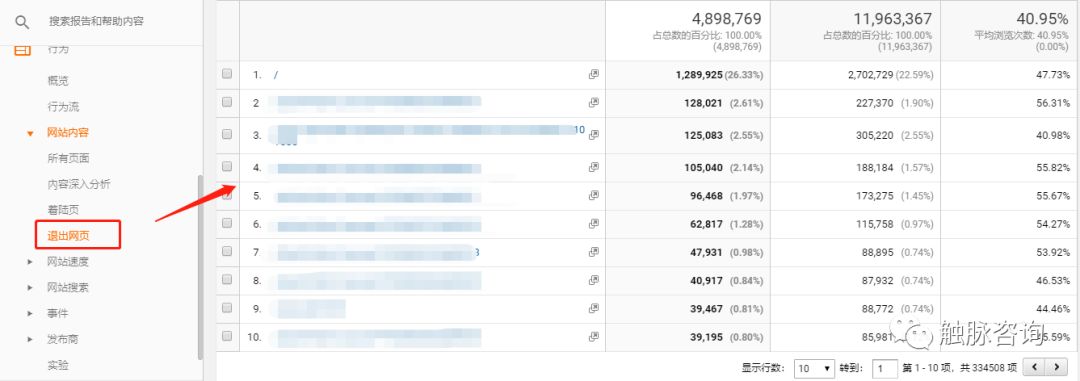Click the 搜索报告和帮助内容 search field
This screenshot has height=381, width=1080.
tap(96, 22)
